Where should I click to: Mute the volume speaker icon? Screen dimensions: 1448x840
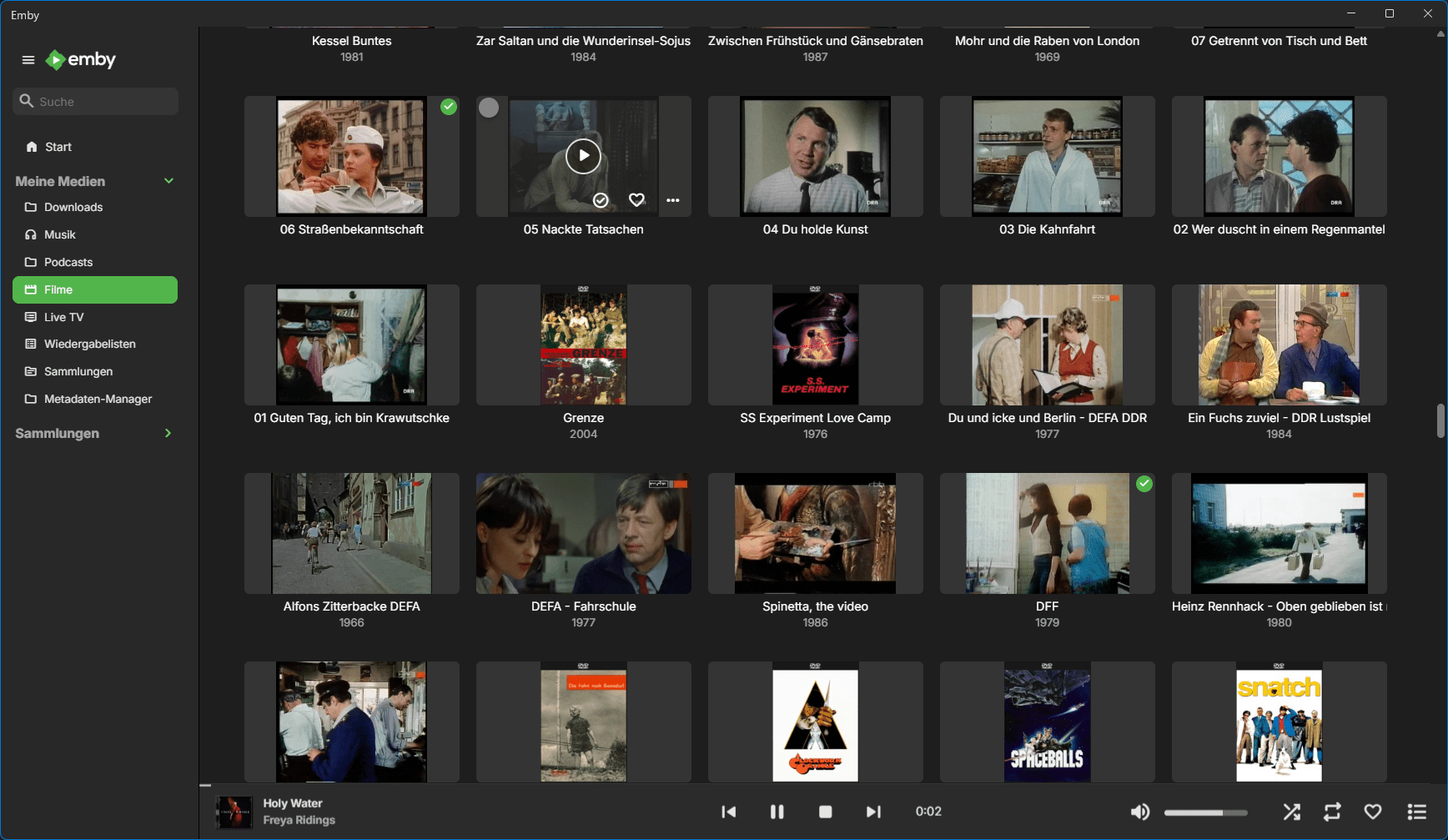(x=1139, y=812)
